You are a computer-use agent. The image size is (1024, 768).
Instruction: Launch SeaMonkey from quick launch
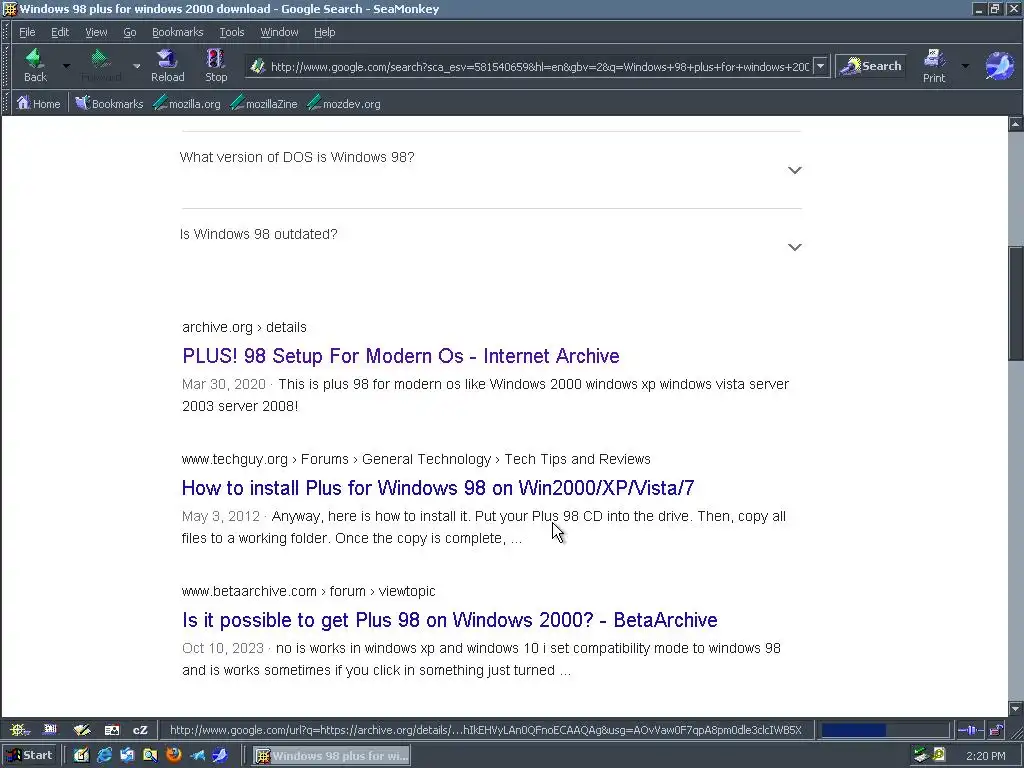point(220,756)
